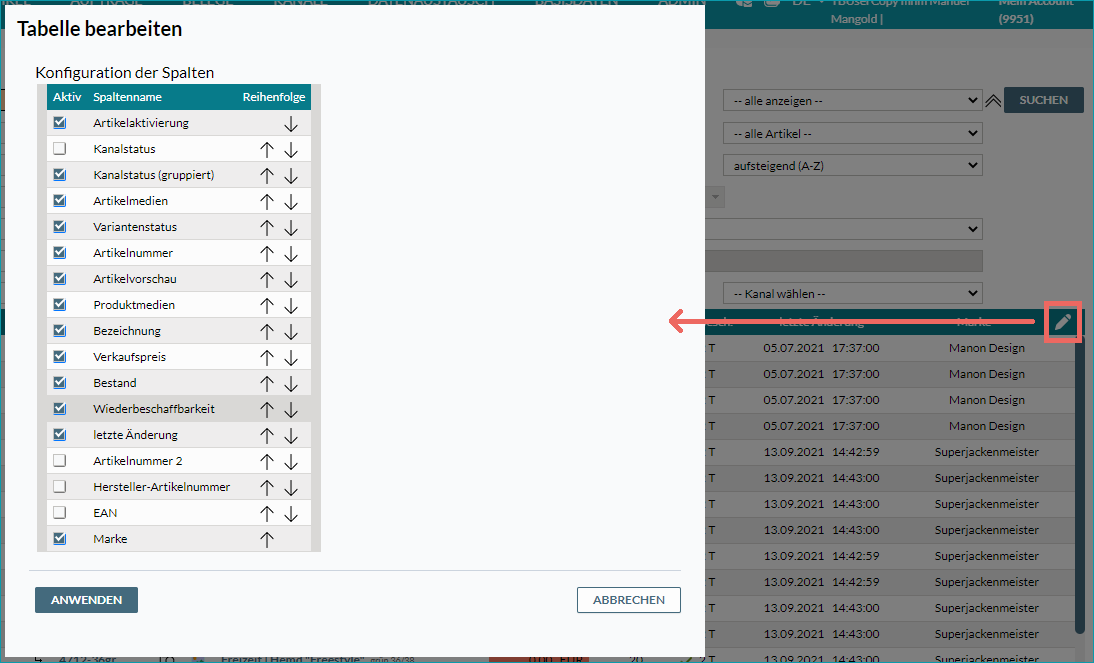Image resolution: width=1094 pixels, height=663 pixels.
Task: Move Kanalstatus (gruppiert) column down
Action: pos(291,176)
